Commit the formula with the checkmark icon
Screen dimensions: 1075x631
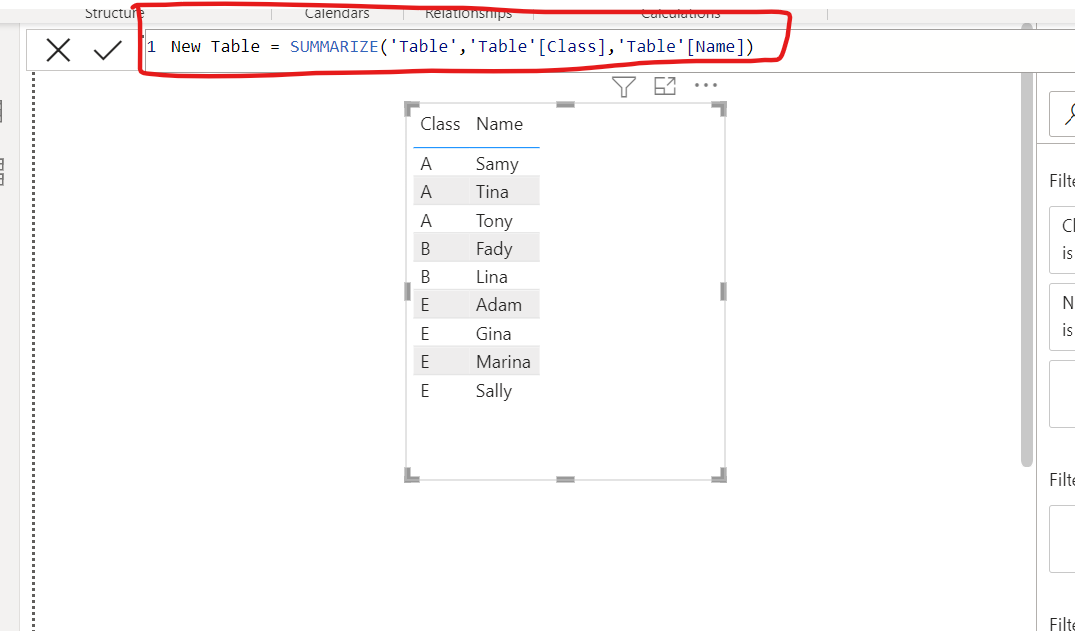coord(108,50)
